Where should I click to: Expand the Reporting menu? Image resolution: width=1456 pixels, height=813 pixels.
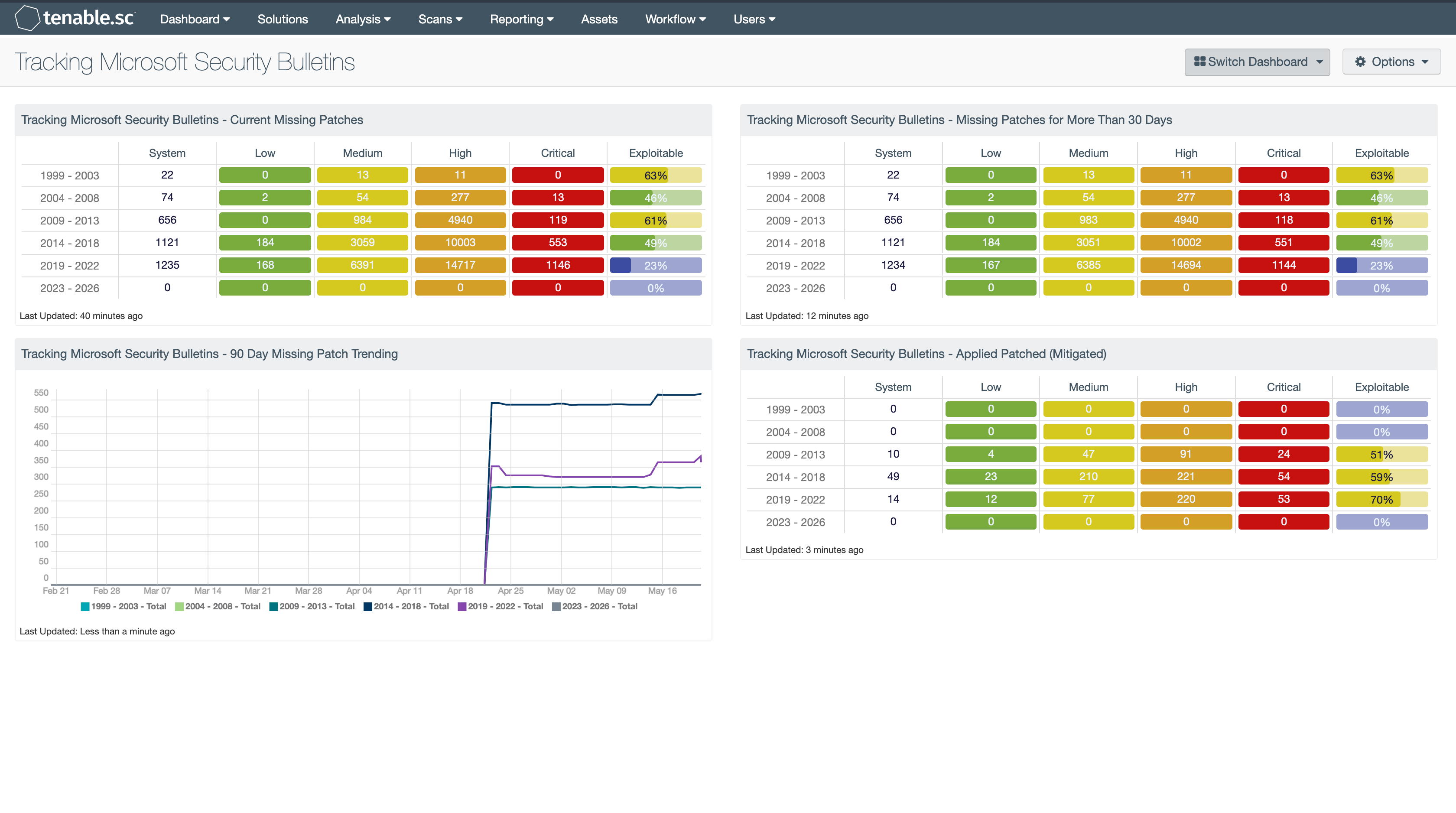(522, 19)
